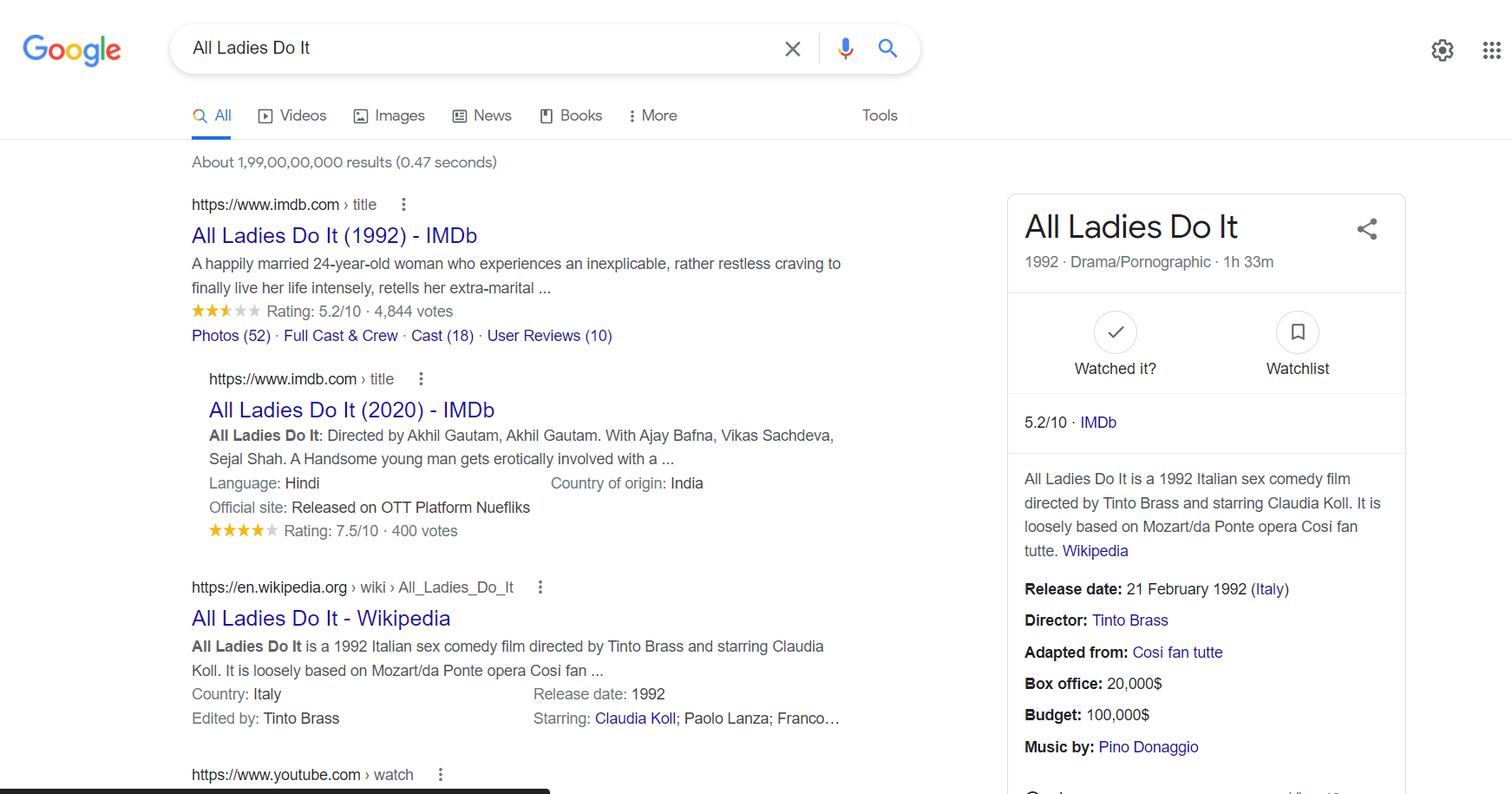Add the film to Watchlist with the bookmark icon

tap(1298, 332)
